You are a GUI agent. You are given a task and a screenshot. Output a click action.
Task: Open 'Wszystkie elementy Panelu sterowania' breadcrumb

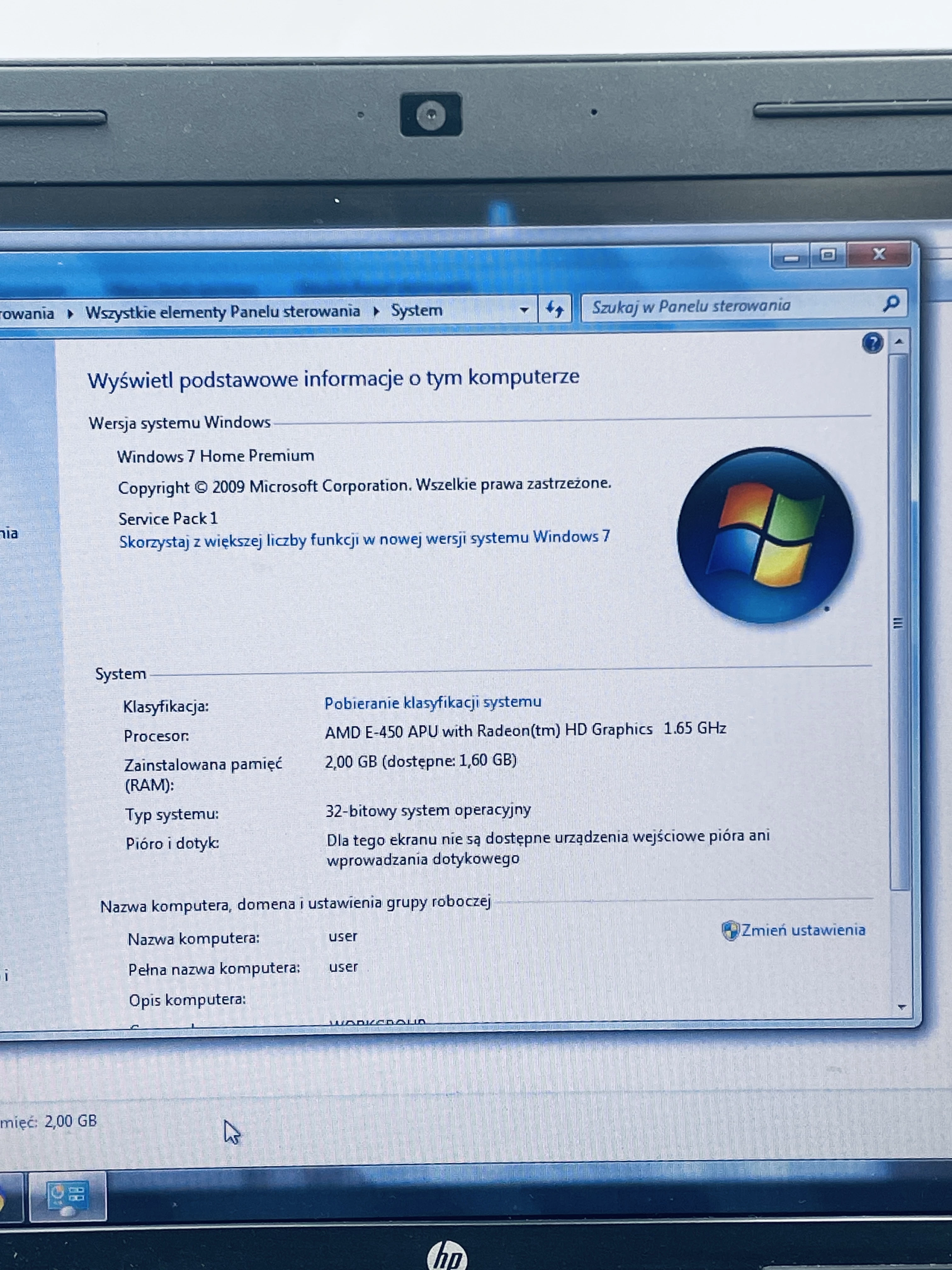click(x=223, y=312)
